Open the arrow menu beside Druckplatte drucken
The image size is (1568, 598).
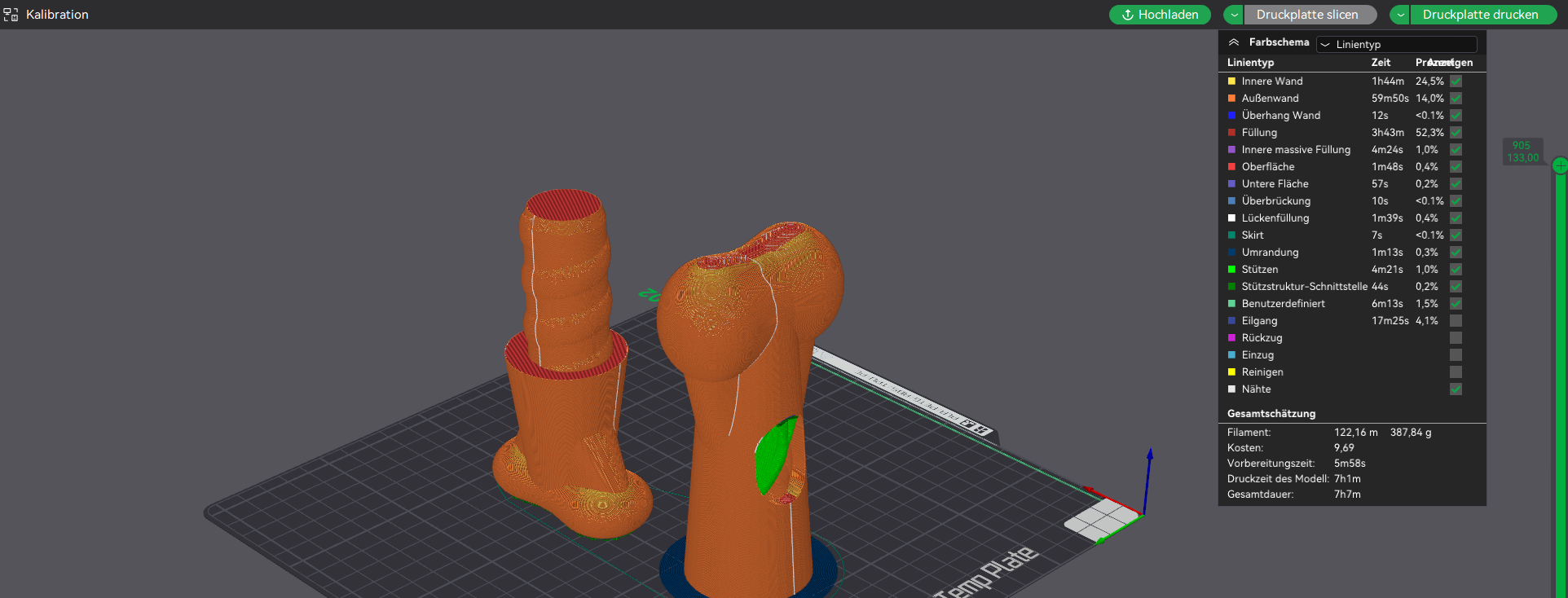(x=1400, y=15)
